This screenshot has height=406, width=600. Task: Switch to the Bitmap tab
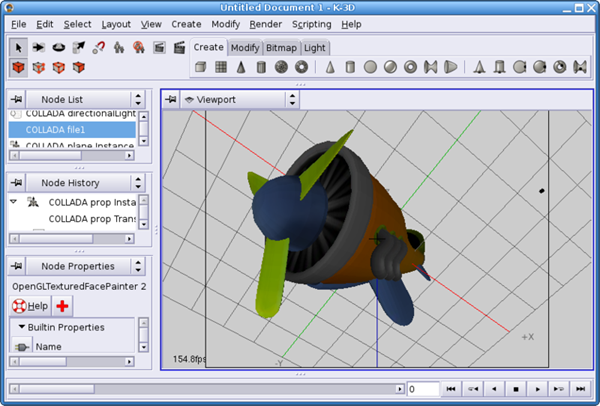281,48
